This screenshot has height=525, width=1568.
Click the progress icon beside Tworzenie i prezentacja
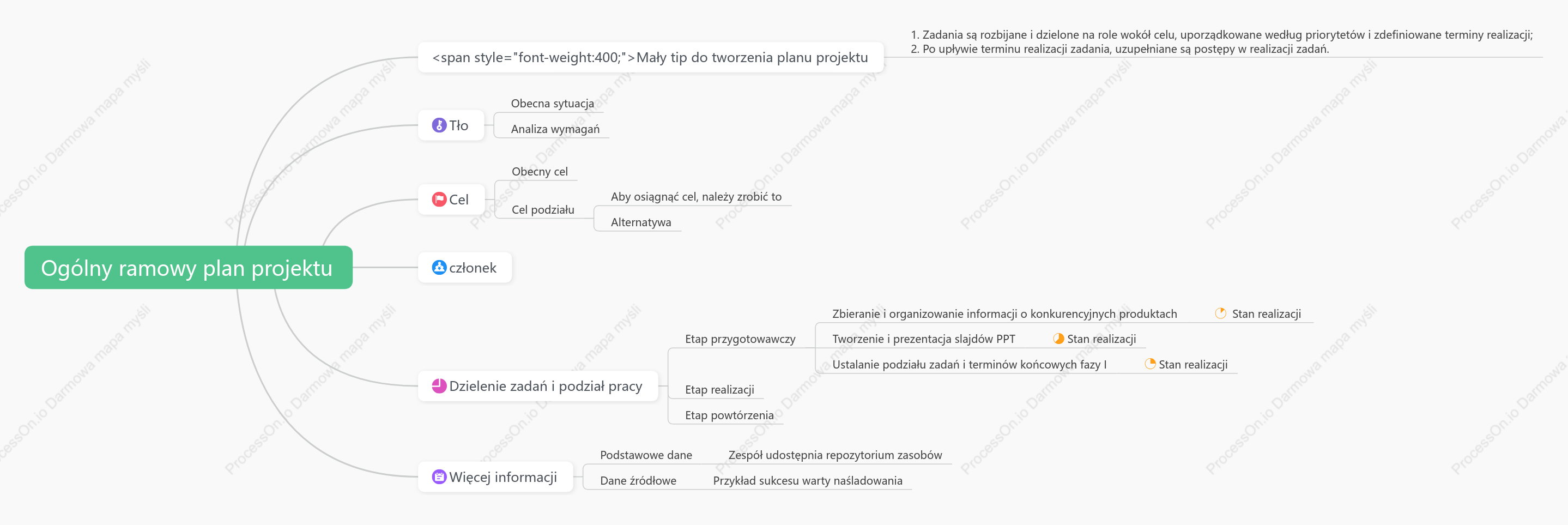[1058, 339]
